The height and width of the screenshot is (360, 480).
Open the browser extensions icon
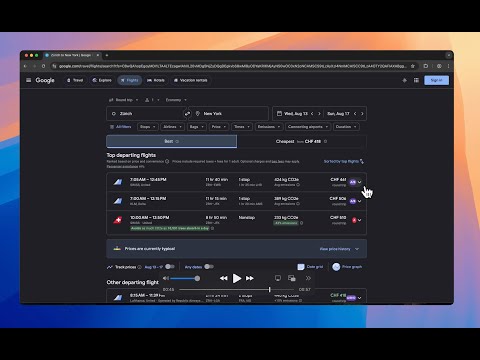pyautogui.click(x=426, y=66)
